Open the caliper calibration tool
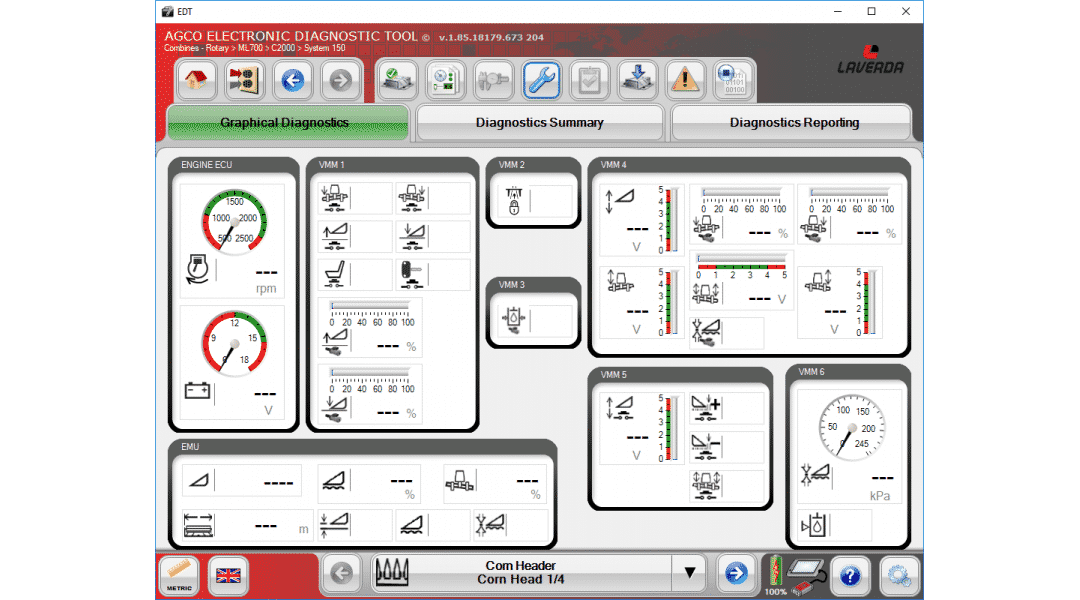1080x600 pixels. click(493, 81)
